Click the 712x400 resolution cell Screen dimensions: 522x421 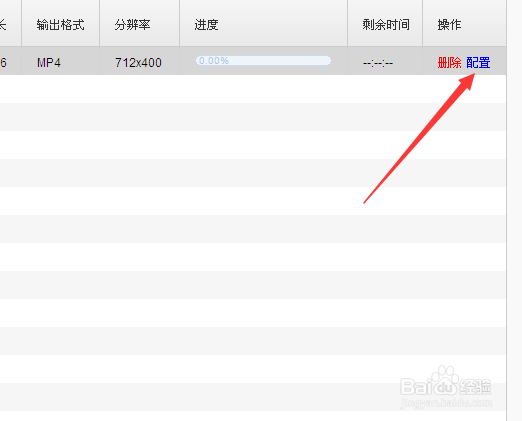[139, 61]
